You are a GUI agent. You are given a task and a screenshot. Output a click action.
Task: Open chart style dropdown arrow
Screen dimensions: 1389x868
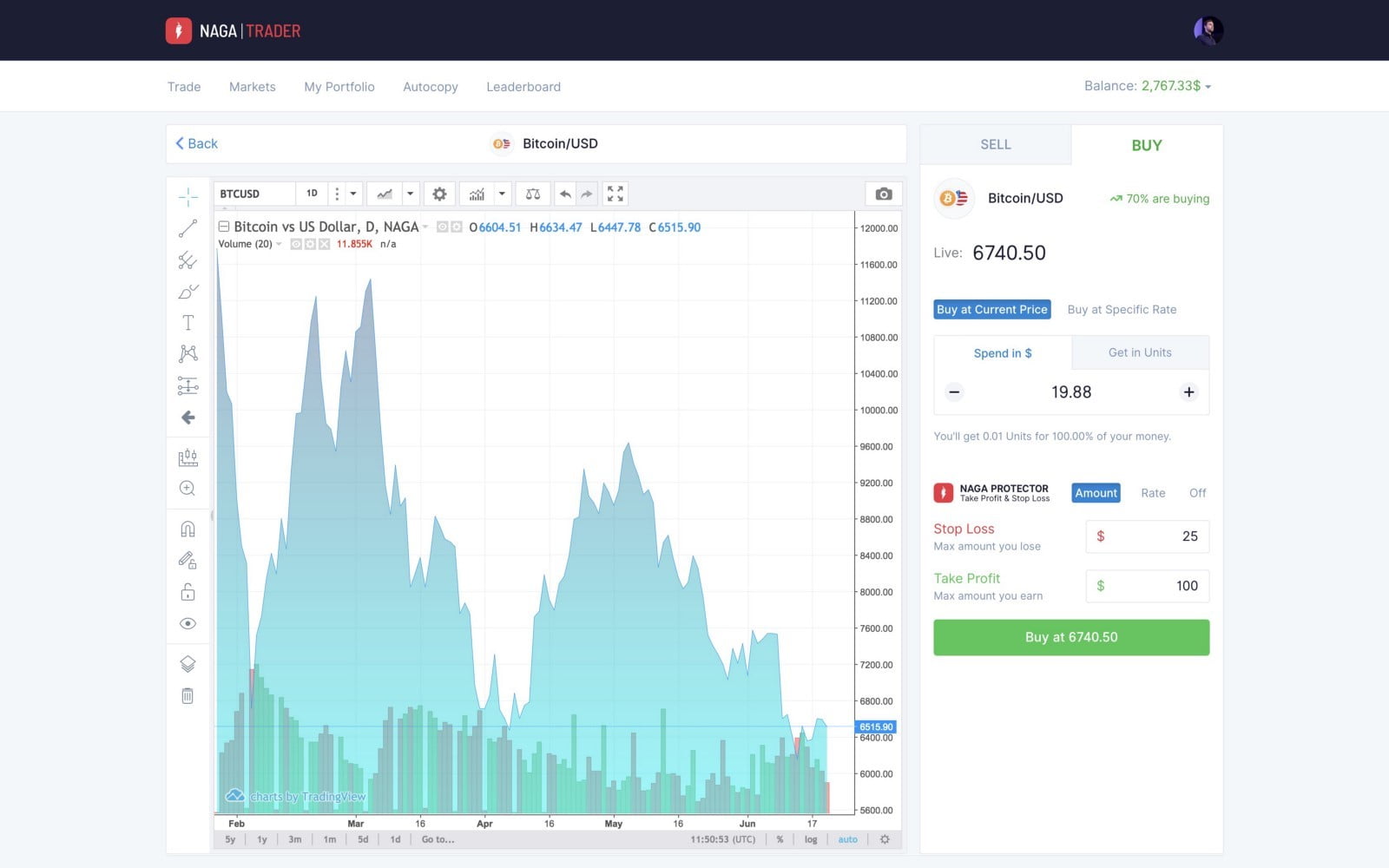click(x=410, y=194)
